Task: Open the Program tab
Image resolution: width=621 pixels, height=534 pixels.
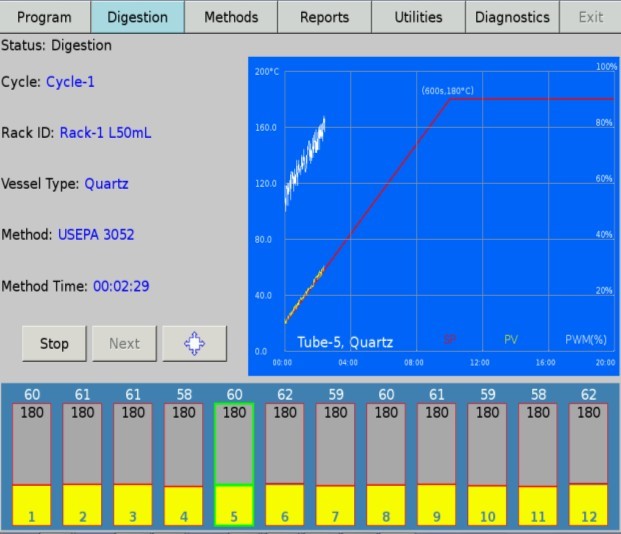Action: pyautogui.click(x=45, y=17)
